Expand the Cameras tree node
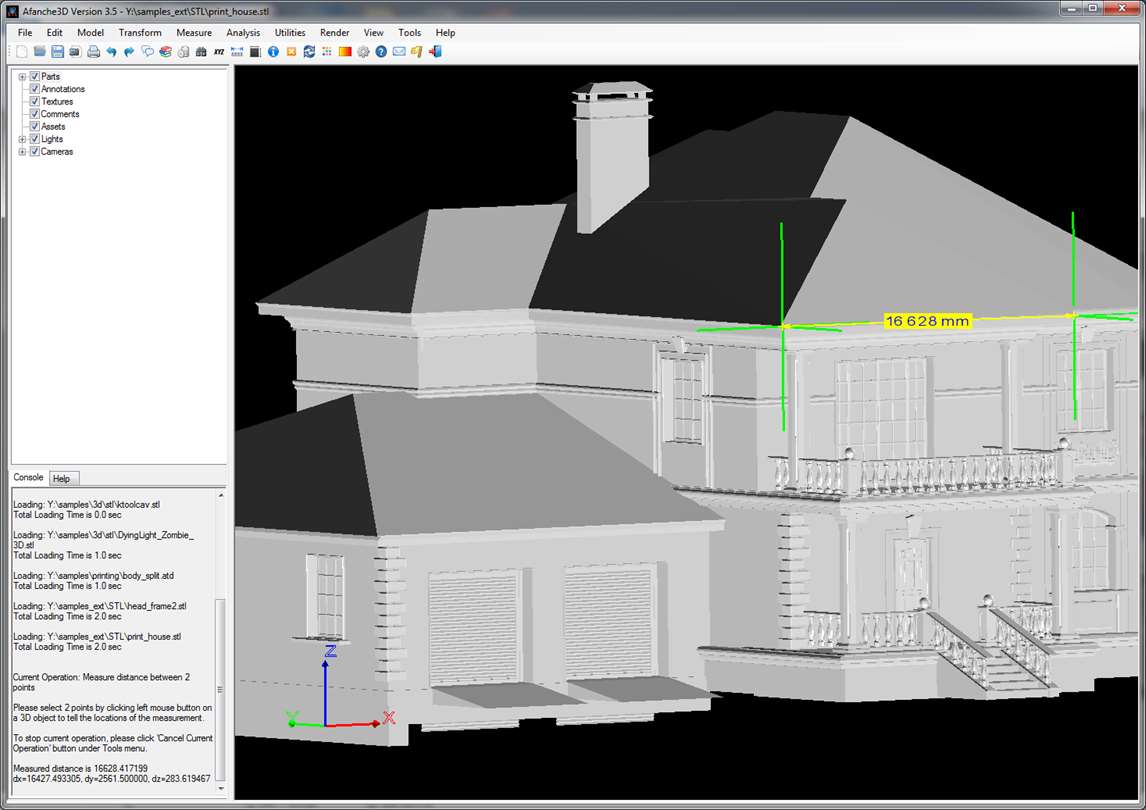Viewport: 1146px width, 810px height. click(22, 151)
